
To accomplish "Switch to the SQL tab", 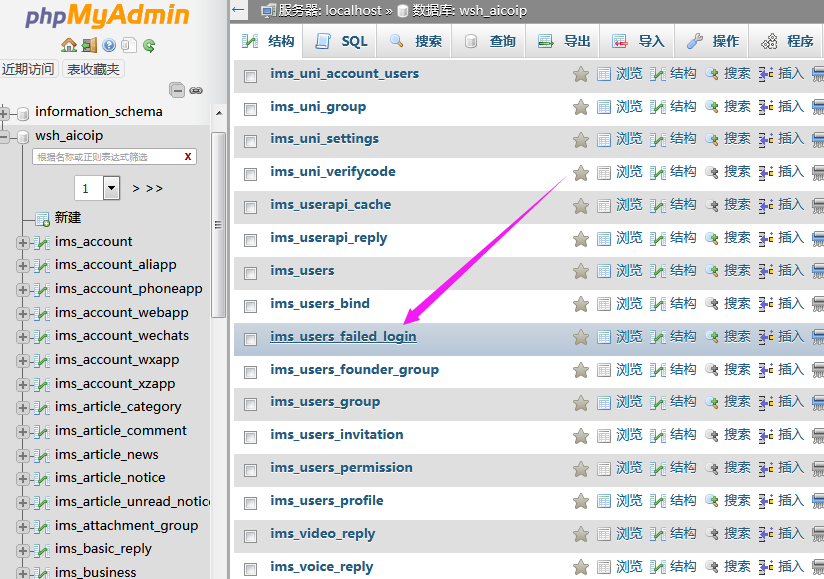I will coord(341,41).
